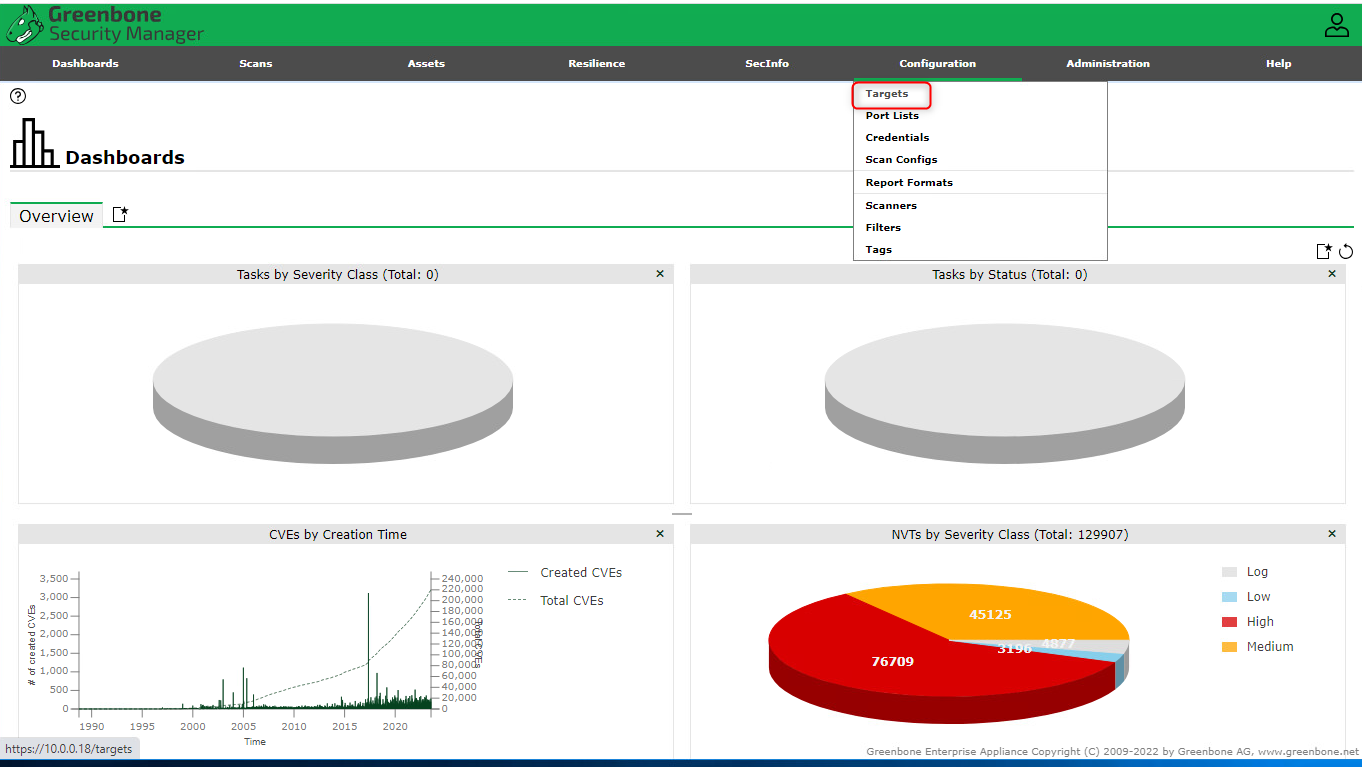Viewport: 1362px width, 767px height.
Task: Reset dashboard to defaults icon
Action: [1346, 251]
